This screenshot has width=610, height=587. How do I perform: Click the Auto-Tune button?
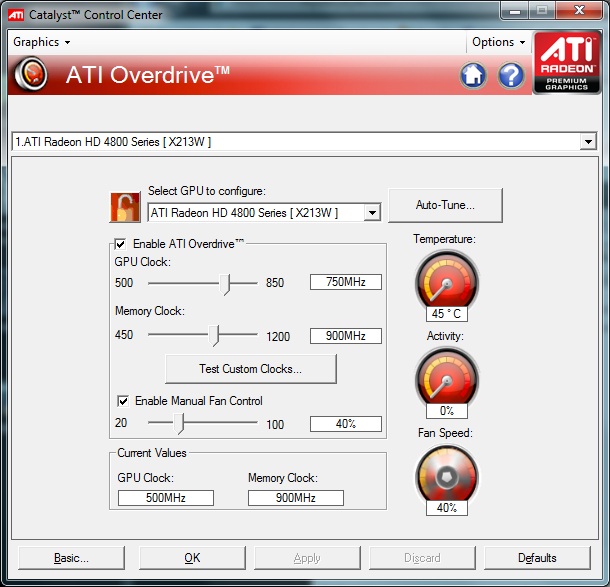pos(445,205)
